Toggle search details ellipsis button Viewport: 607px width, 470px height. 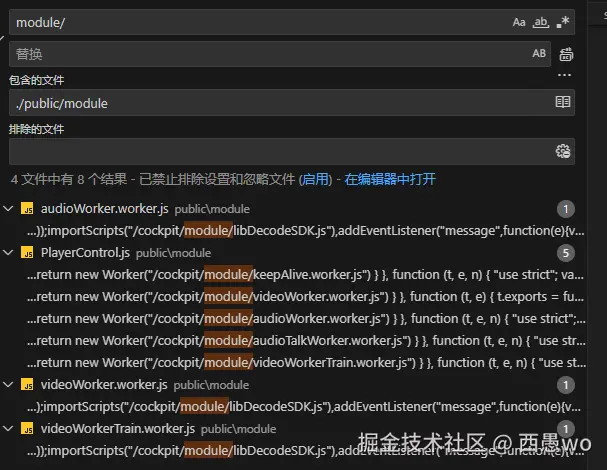tap(564, 75)
